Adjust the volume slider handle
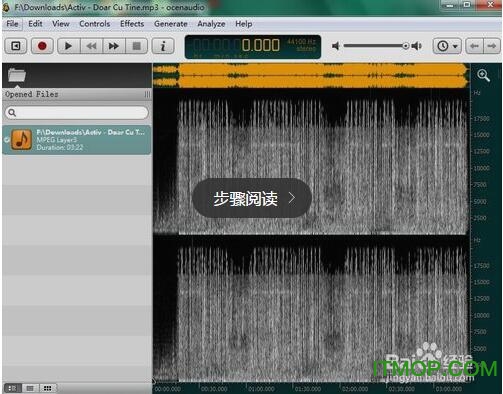This screenshot has height=394, width=503. click(406, 46)
